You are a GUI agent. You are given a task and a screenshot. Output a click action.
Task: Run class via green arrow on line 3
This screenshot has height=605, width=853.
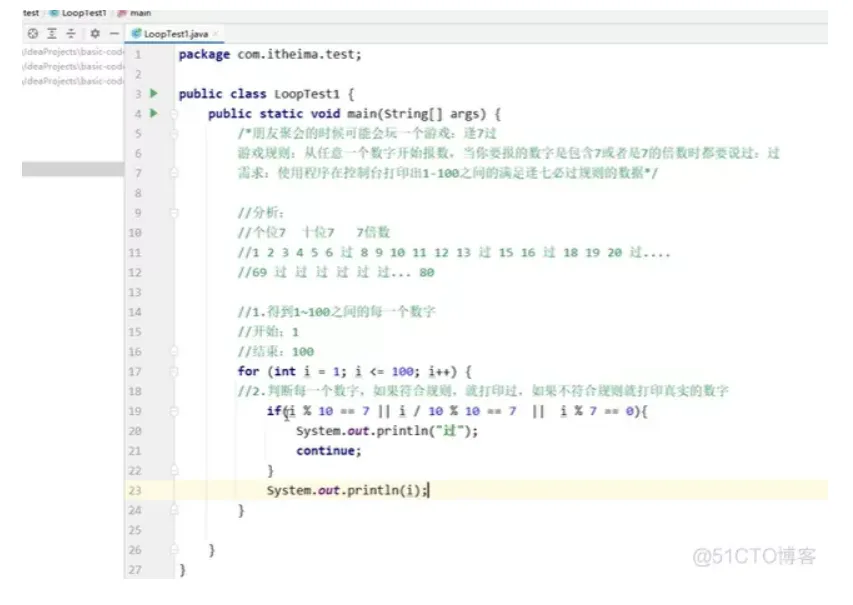(x=154, y=93)
